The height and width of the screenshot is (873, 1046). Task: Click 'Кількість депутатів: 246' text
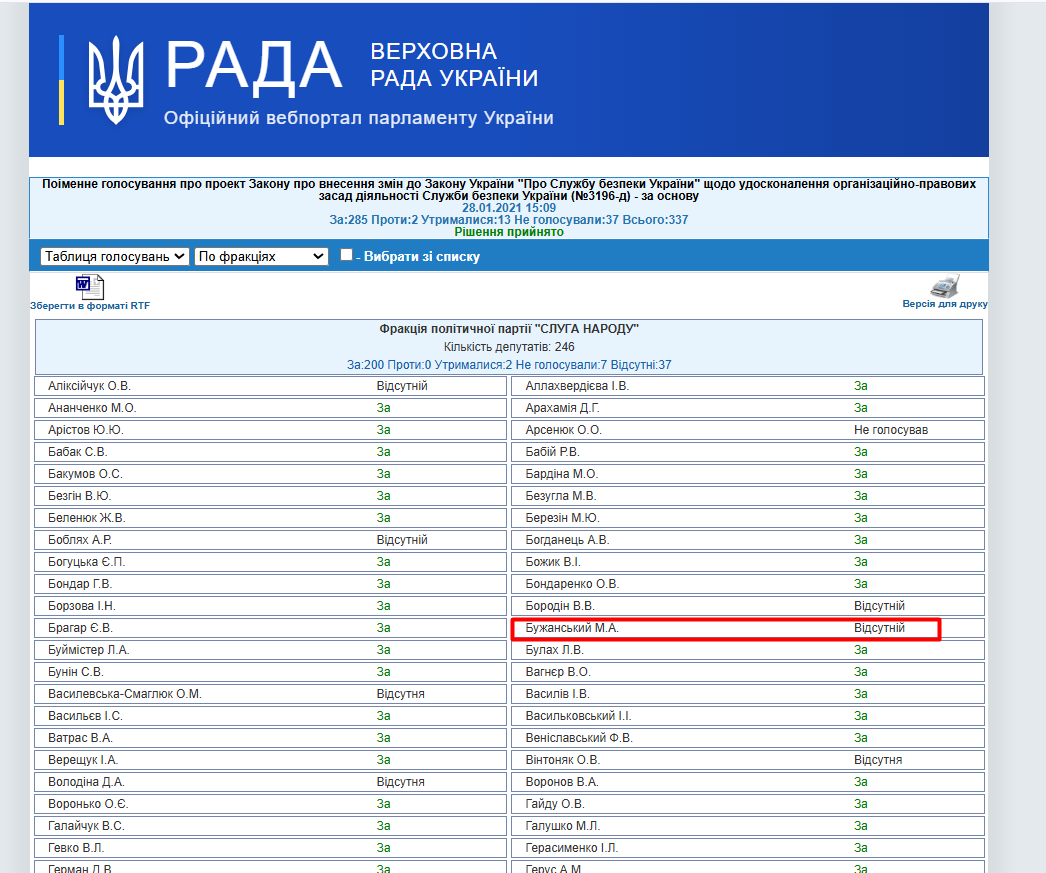click(509, 347)
